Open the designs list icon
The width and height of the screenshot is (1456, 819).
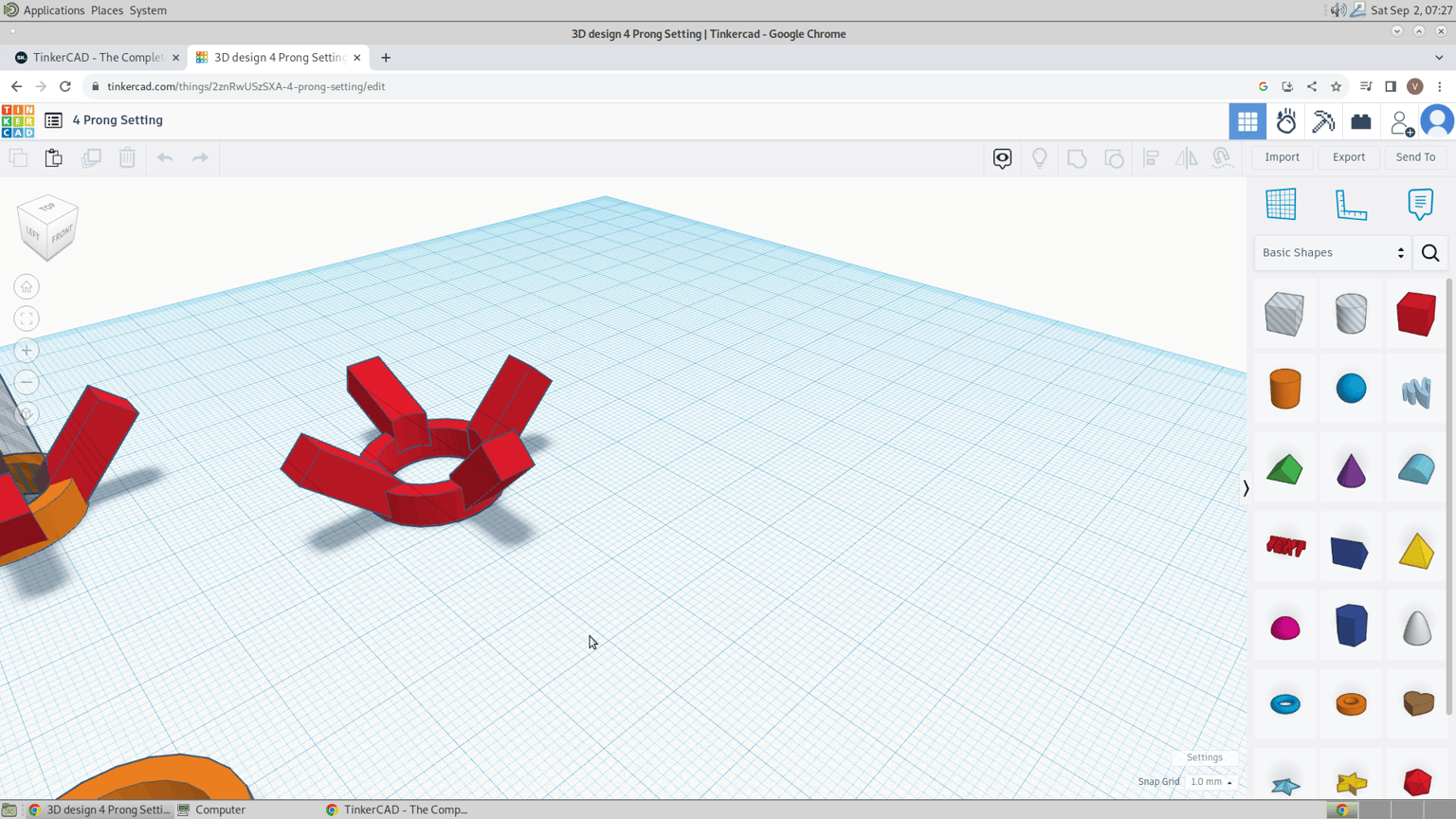coord(53,120)
